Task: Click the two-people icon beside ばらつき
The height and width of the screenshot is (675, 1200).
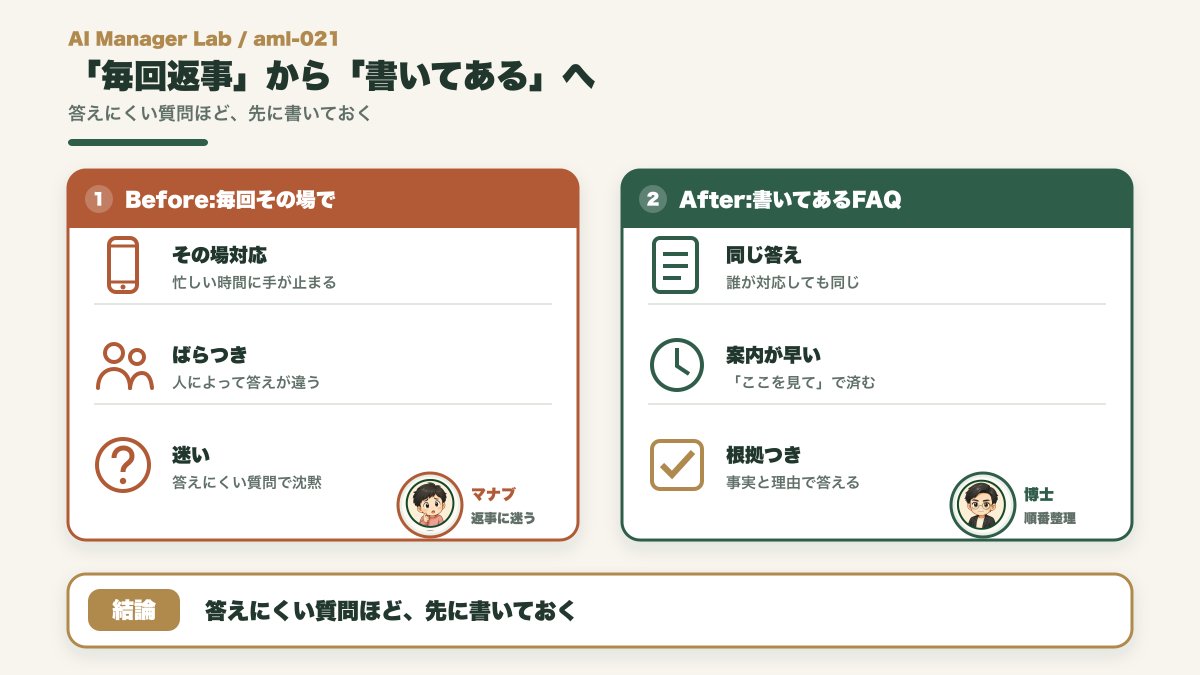Action: (x=124, y=366)
